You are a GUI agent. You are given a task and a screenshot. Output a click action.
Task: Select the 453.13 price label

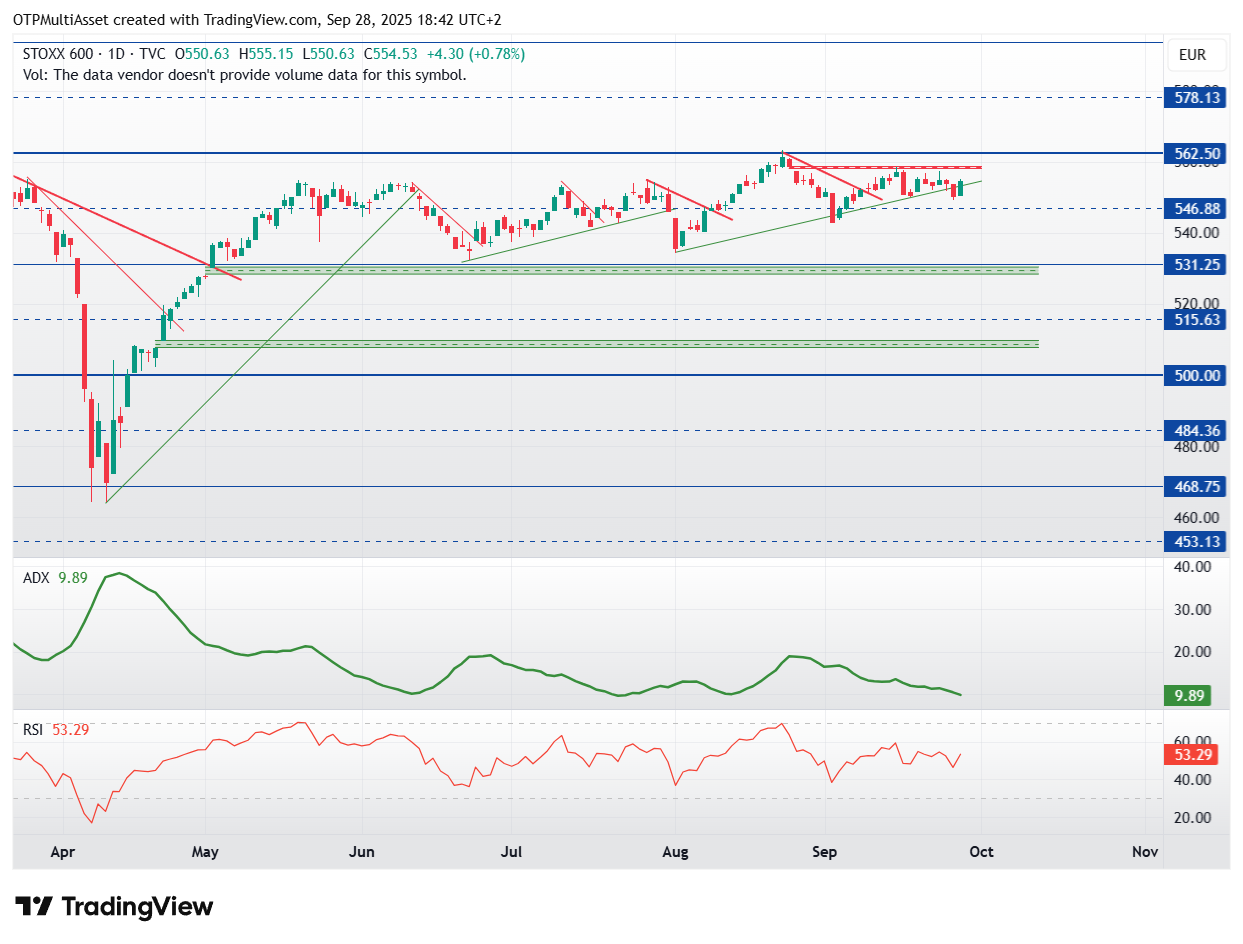click(x=1197, y=541)
